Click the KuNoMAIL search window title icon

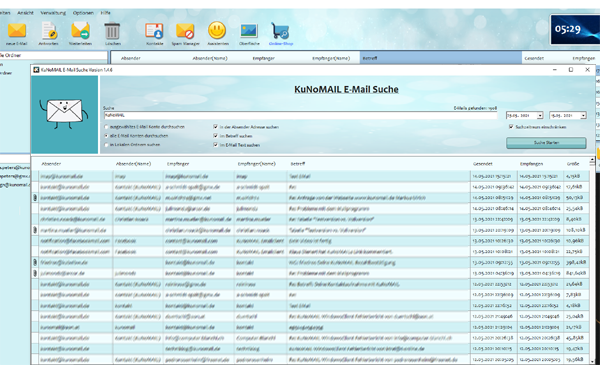coord(36,70)
